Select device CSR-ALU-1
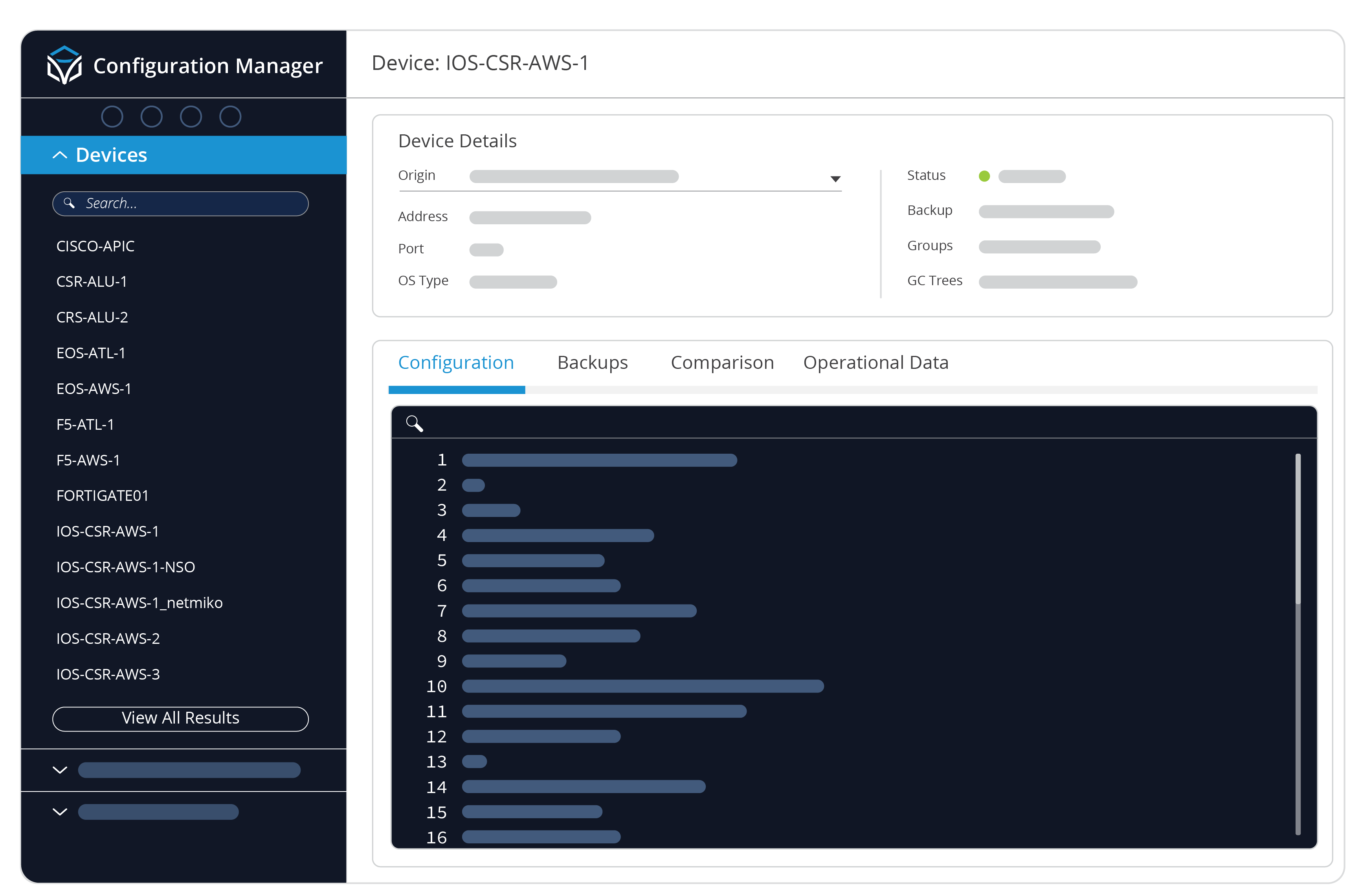The image size is (1371, 896). 92,282
